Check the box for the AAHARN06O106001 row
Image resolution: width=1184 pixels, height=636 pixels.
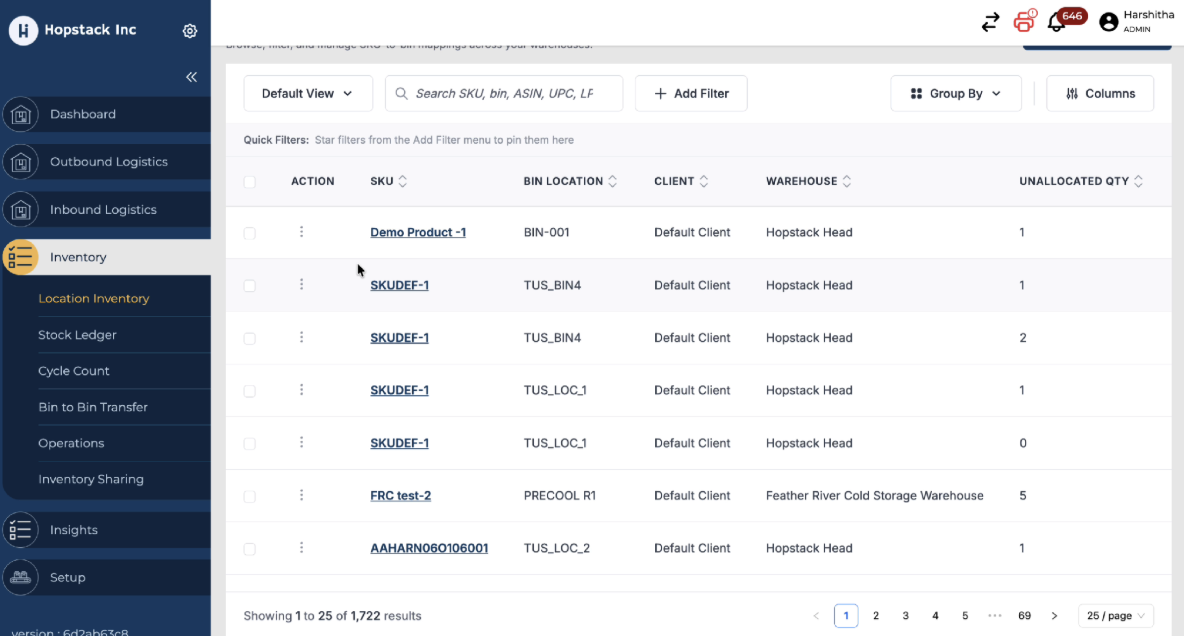point(250,549)
